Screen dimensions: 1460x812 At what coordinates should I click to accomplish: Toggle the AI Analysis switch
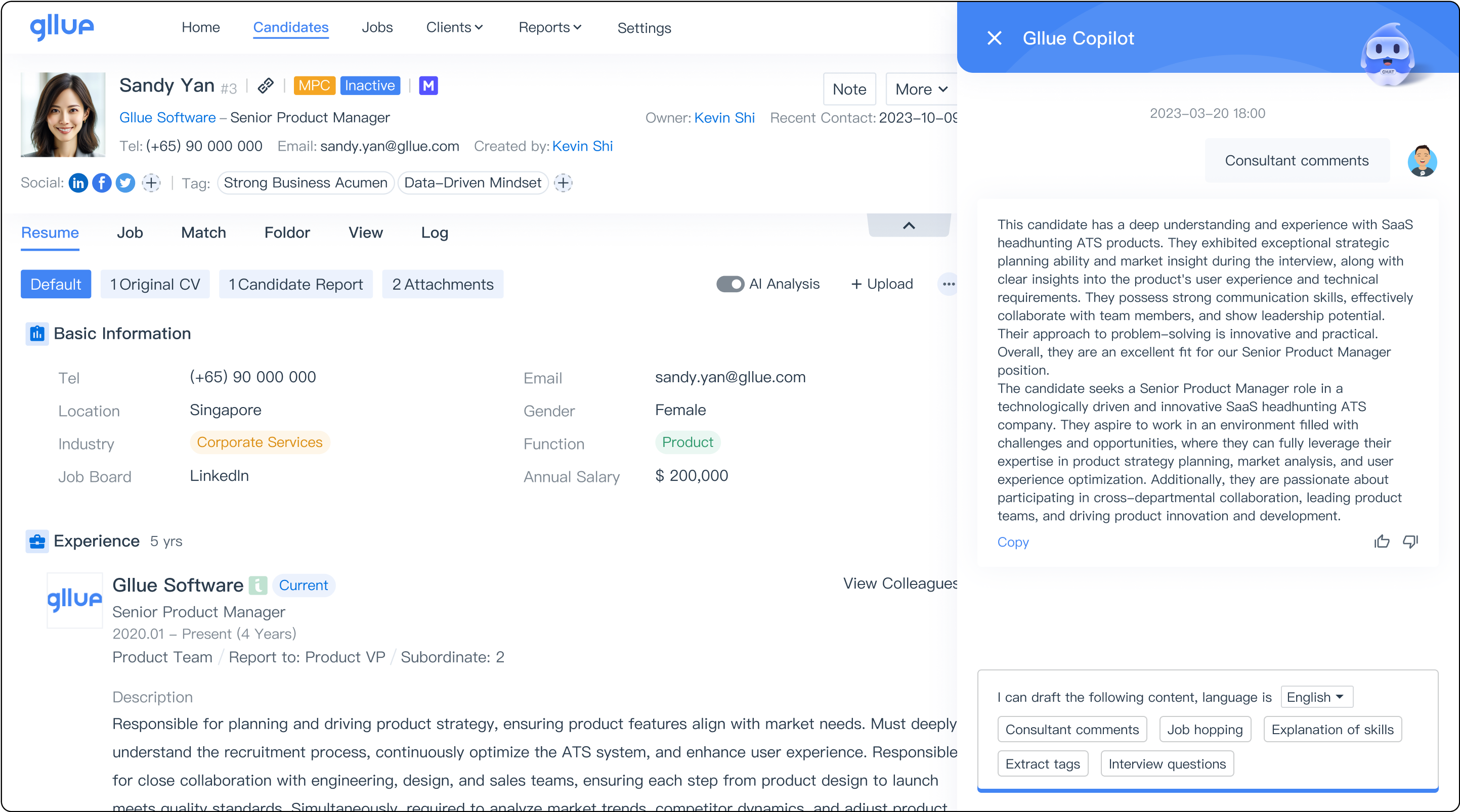click(x=730, y=284)
